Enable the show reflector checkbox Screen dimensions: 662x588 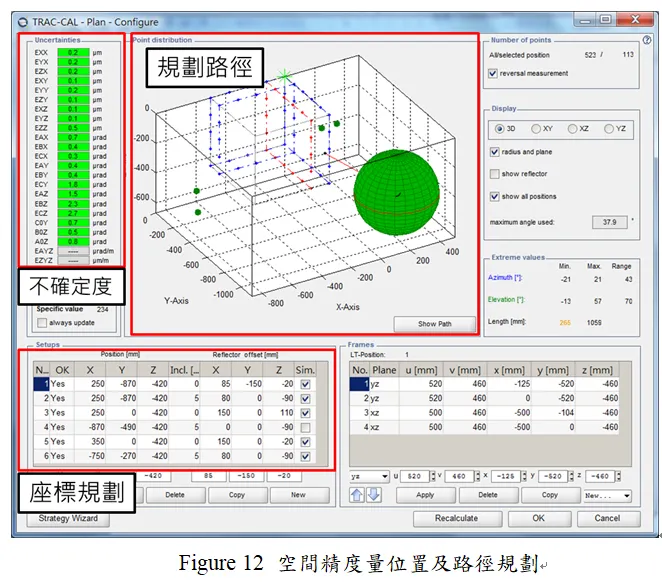pos(494,174)
